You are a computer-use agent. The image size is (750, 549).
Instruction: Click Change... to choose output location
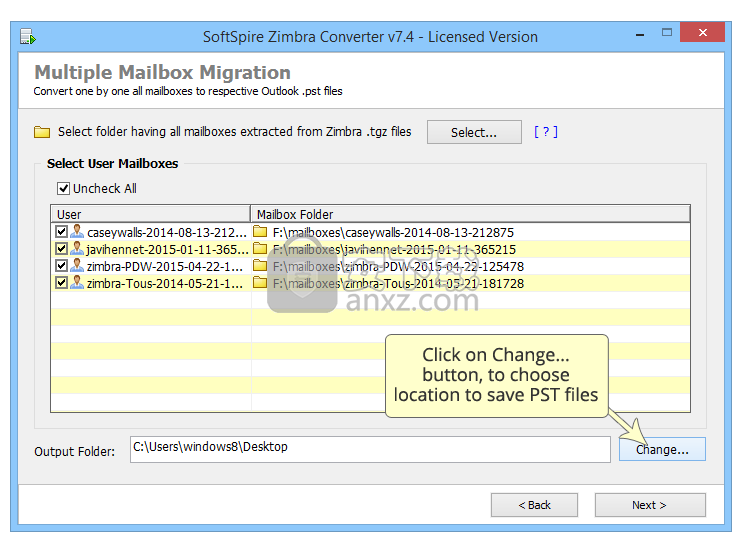click(x=662, y=450)
